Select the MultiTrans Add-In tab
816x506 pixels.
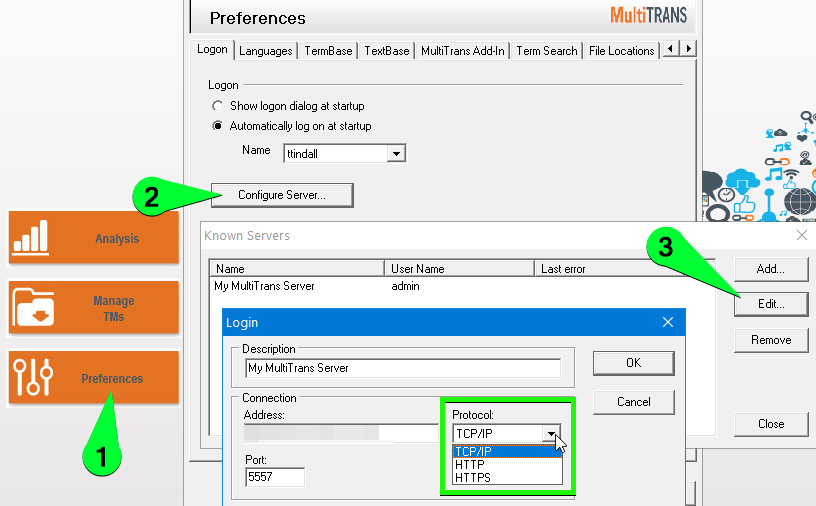463,51
